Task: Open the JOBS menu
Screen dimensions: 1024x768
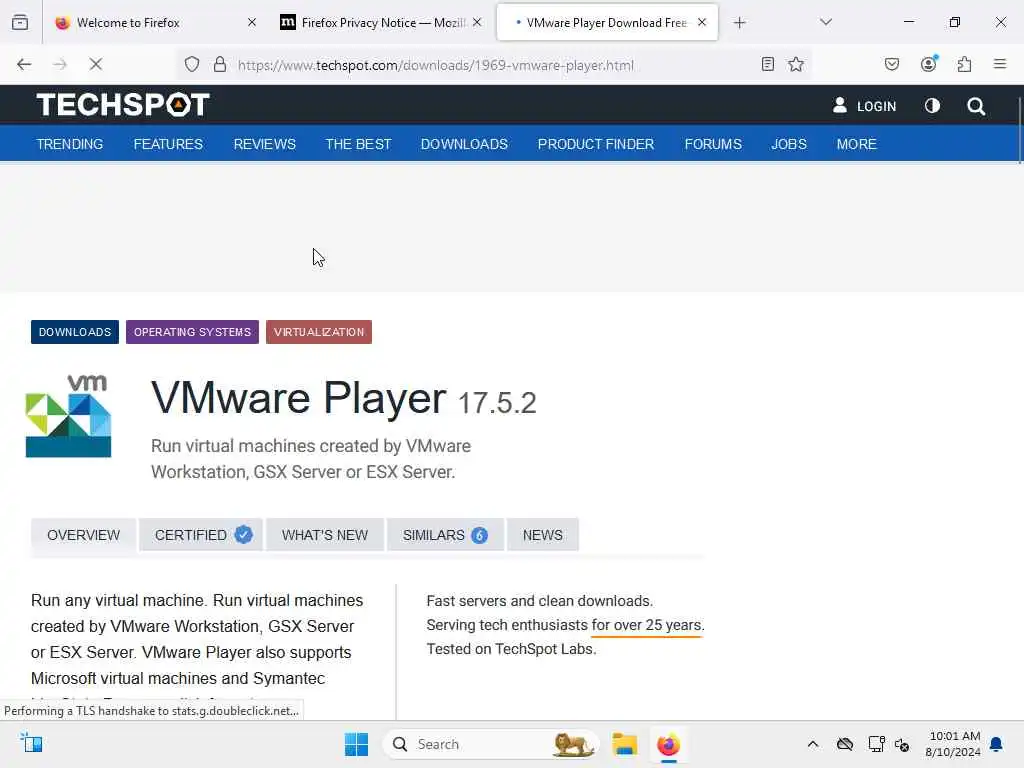Action: [x=789, y=144]
